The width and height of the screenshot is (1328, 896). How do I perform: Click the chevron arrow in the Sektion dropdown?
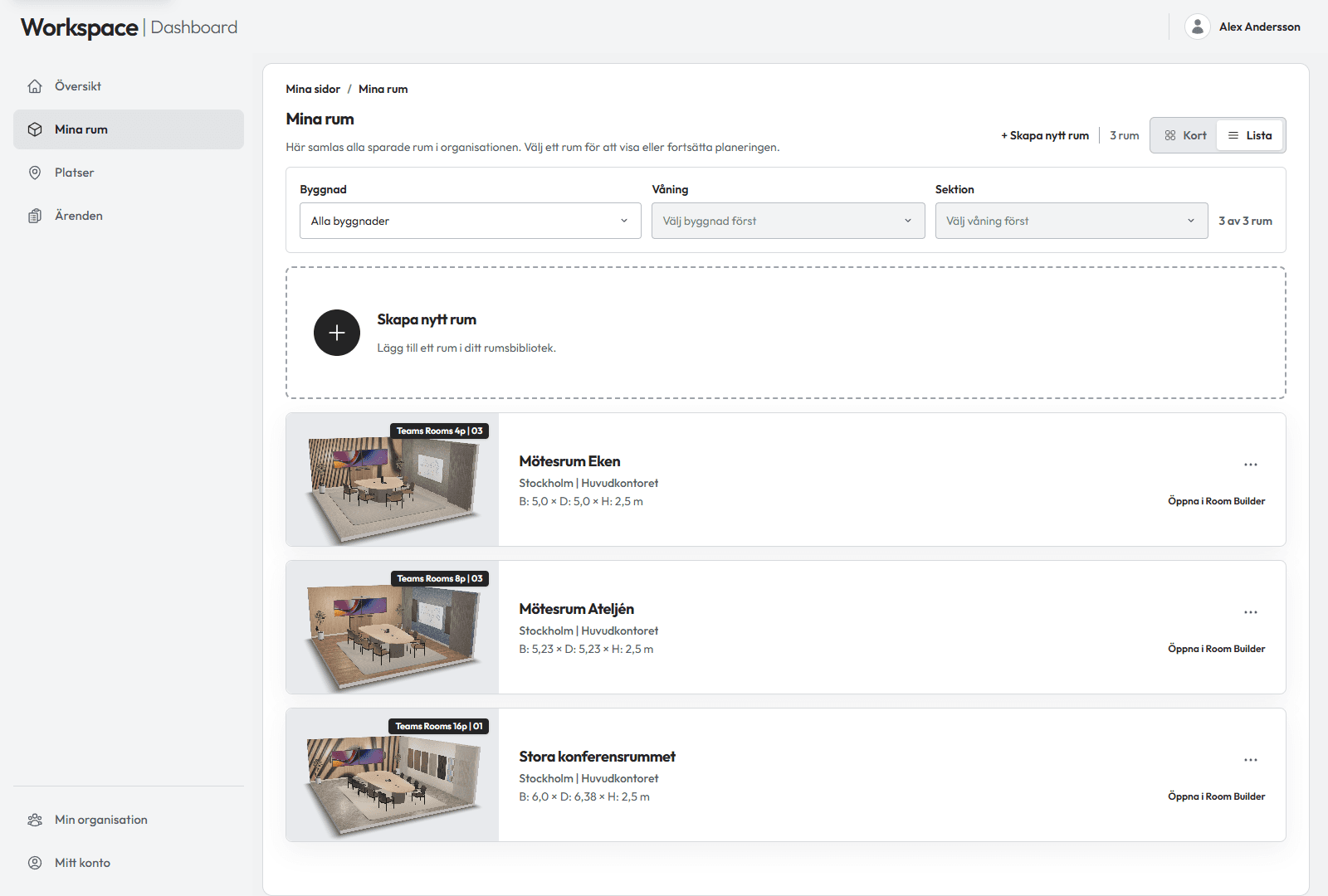click(1191, 221)
